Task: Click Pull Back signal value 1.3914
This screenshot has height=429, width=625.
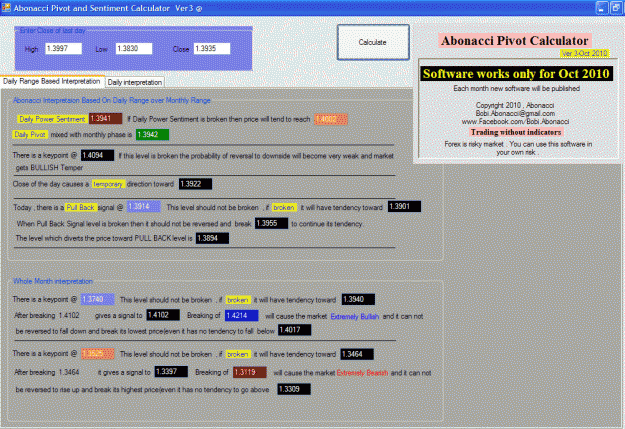Action: coord(144,207)
